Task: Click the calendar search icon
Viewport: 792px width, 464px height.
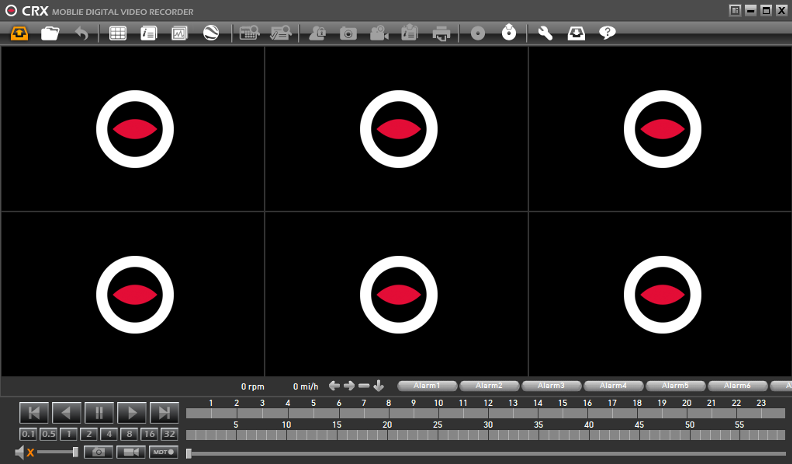Action: [x=249, y=33]
